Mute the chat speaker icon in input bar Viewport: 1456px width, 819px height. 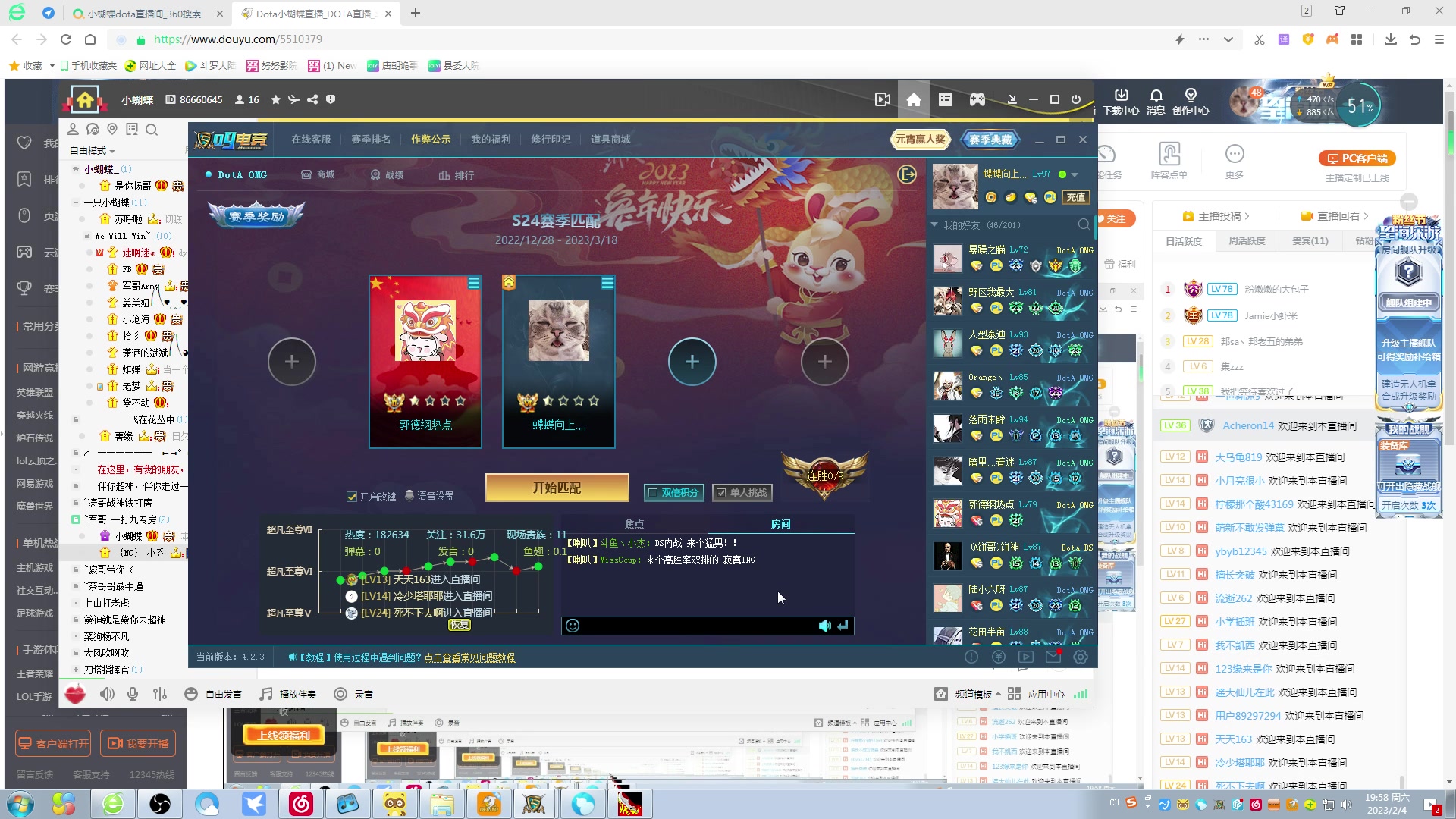824,626
